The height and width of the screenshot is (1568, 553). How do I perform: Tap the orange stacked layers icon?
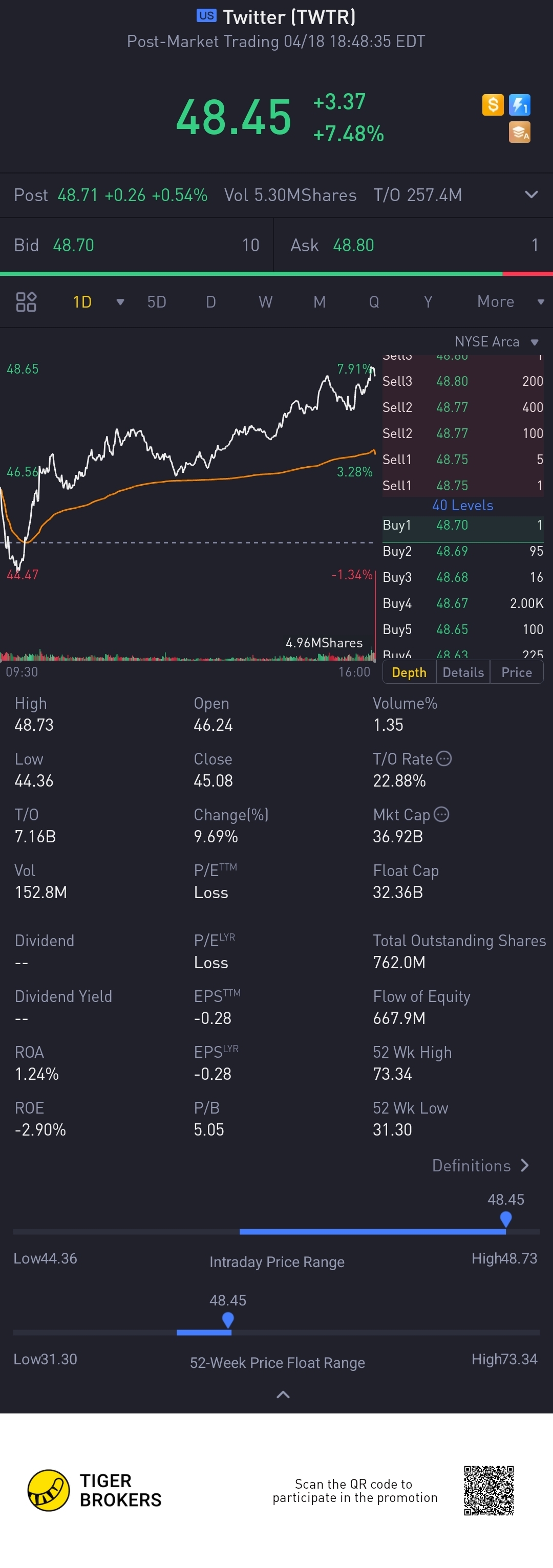tap(520, 132)
